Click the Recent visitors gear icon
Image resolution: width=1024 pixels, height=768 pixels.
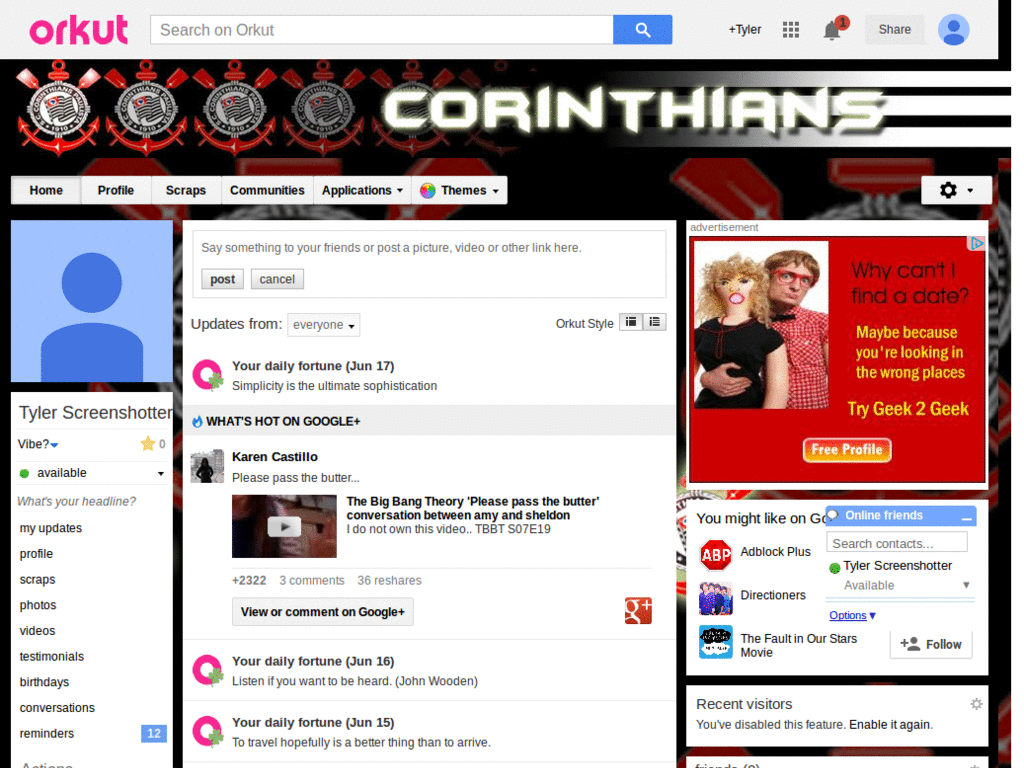click(x=976, y=704)
